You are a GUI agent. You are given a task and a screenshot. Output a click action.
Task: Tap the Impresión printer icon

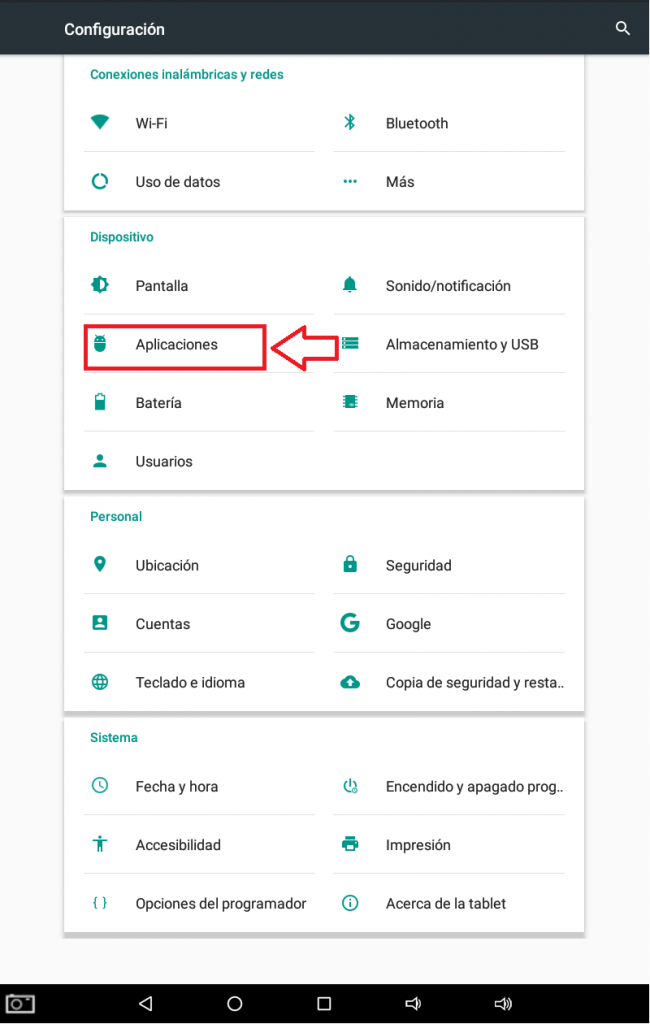350,845
